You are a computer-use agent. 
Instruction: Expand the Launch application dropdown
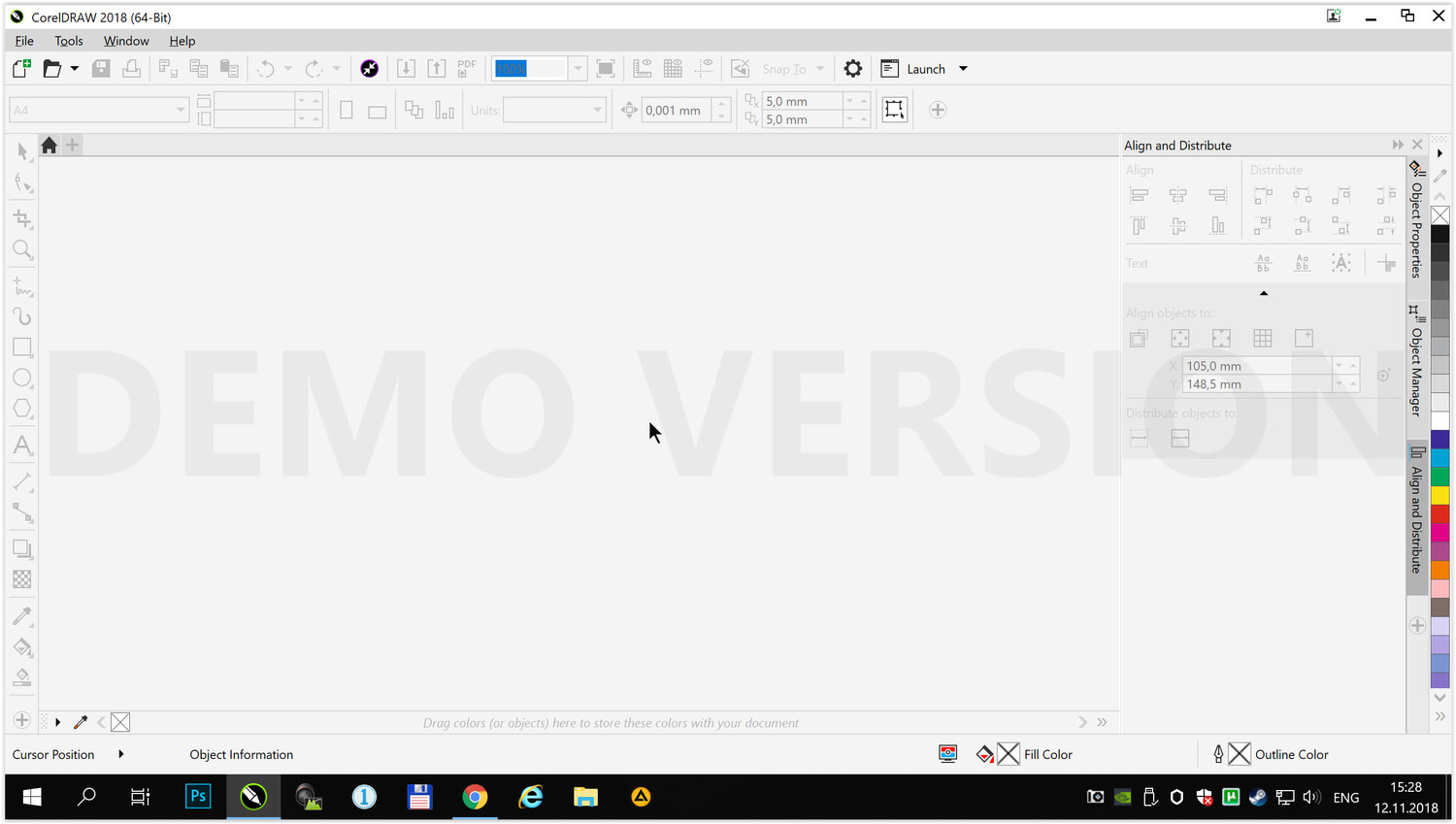pyautogui.click(x=963, y=69)
